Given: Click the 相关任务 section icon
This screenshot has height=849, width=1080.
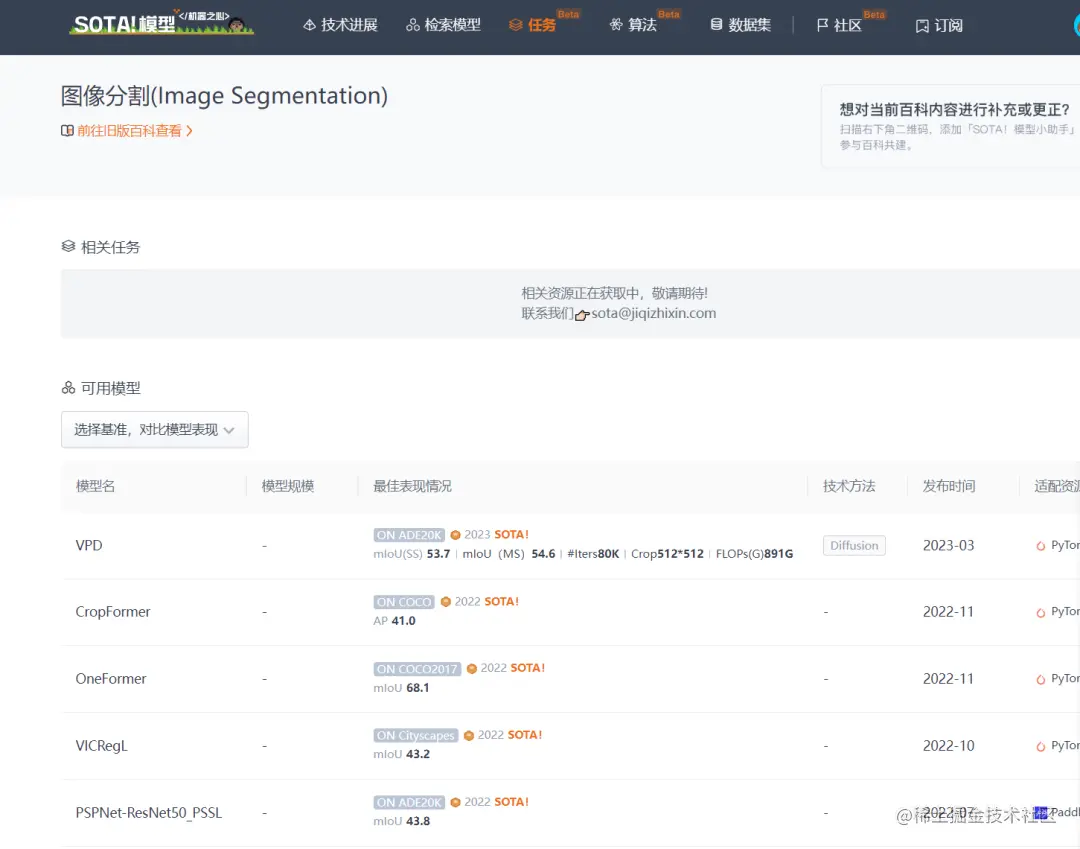Looking at the screenshot, I should 67,246.
